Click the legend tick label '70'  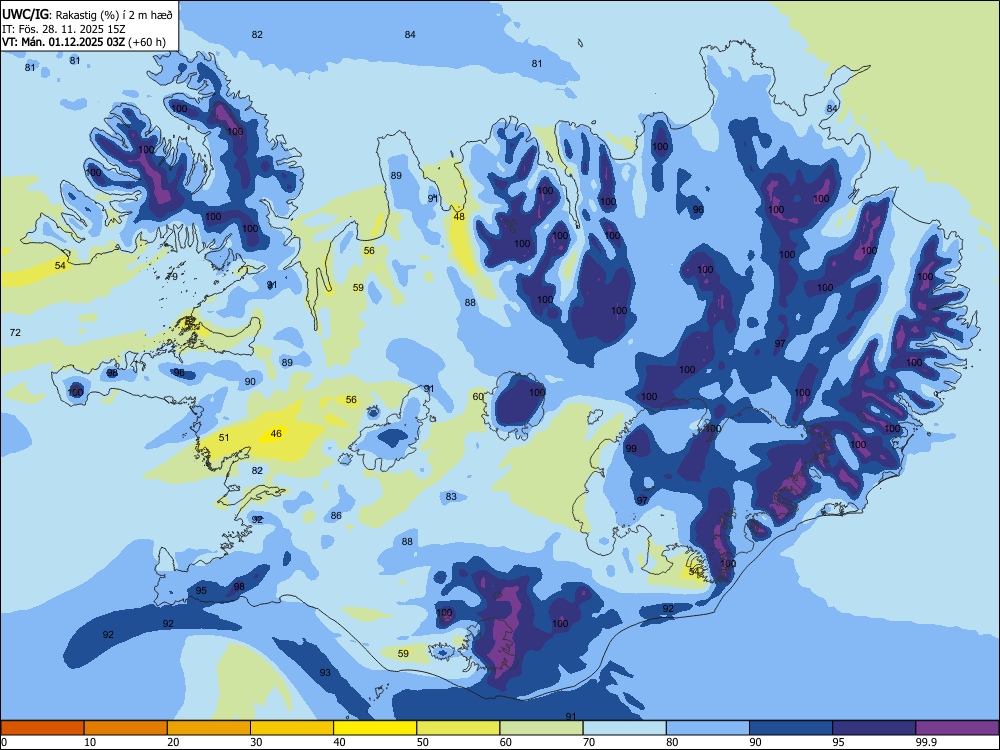(589, 742)
